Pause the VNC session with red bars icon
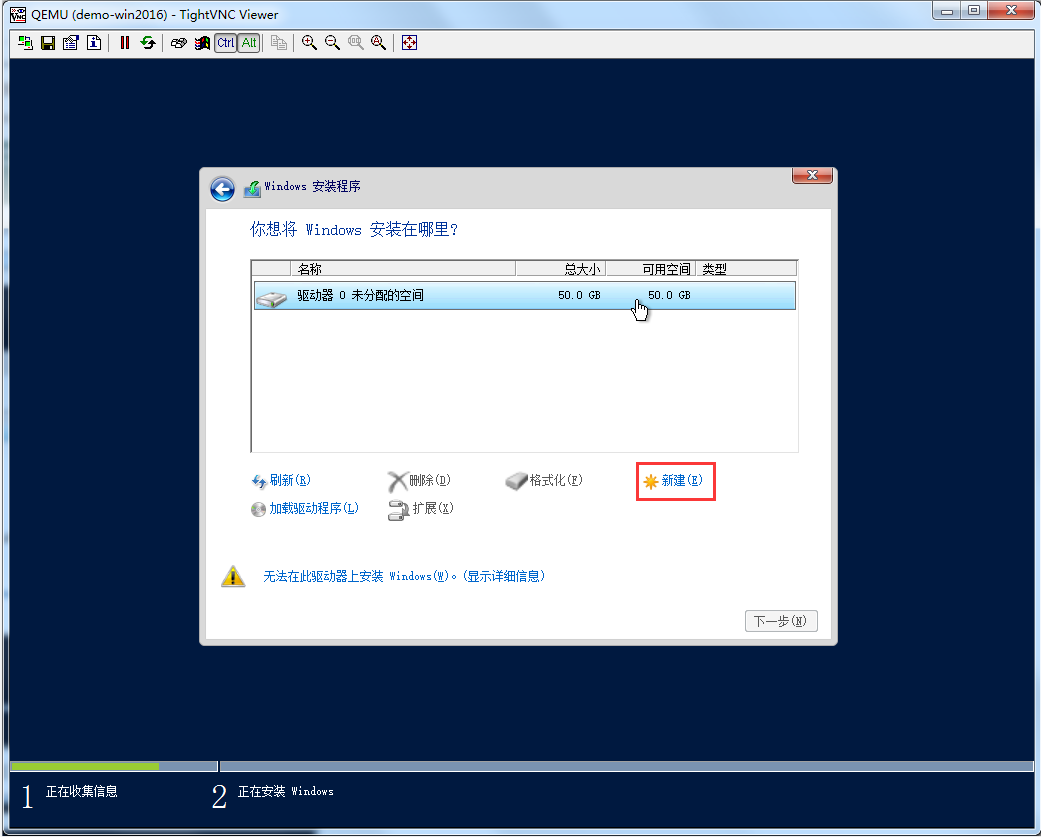Image resolution: width=1041 pixels, height=837 pixels. point(124,43)
